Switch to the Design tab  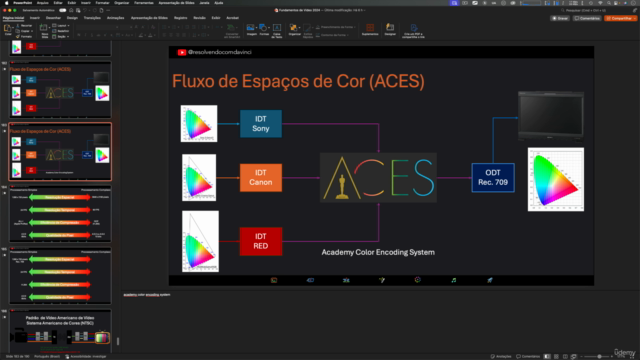[72, 18]
